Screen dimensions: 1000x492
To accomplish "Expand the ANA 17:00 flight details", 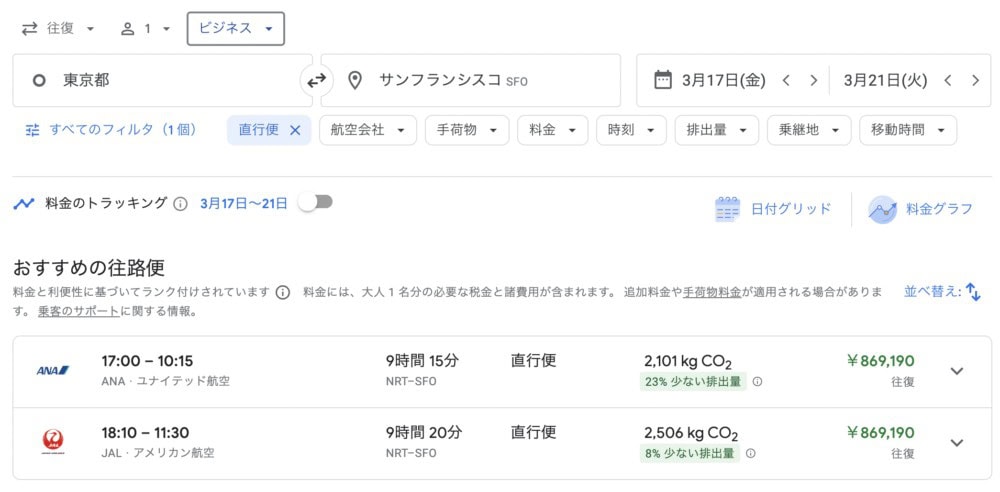I will point(957,371).
